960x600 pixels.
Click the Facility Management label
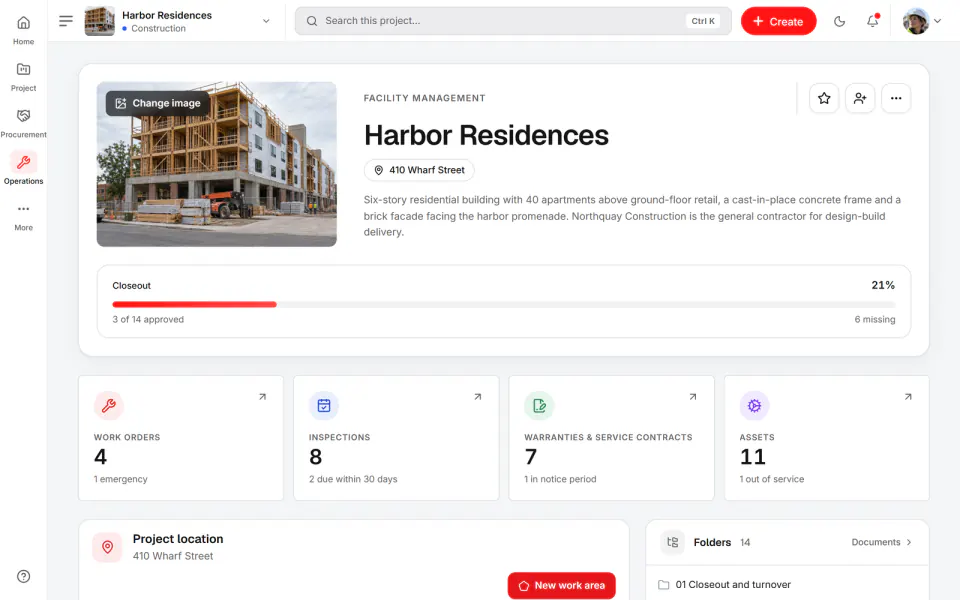pyautogui.click(x=424, y=98)
